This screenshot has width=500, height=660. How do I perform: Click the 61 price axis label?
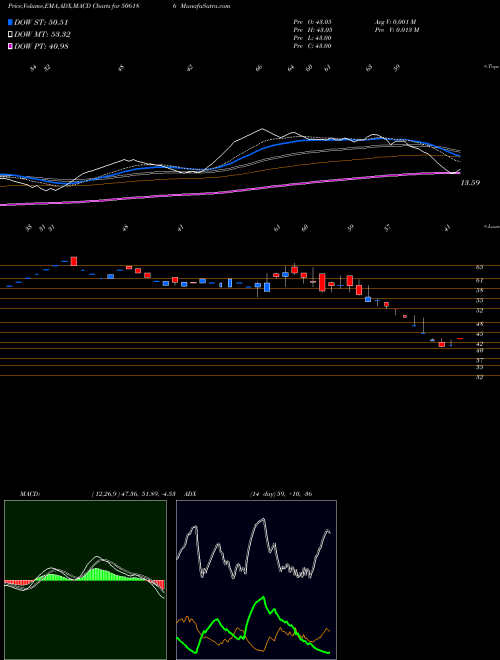(479, 280)
